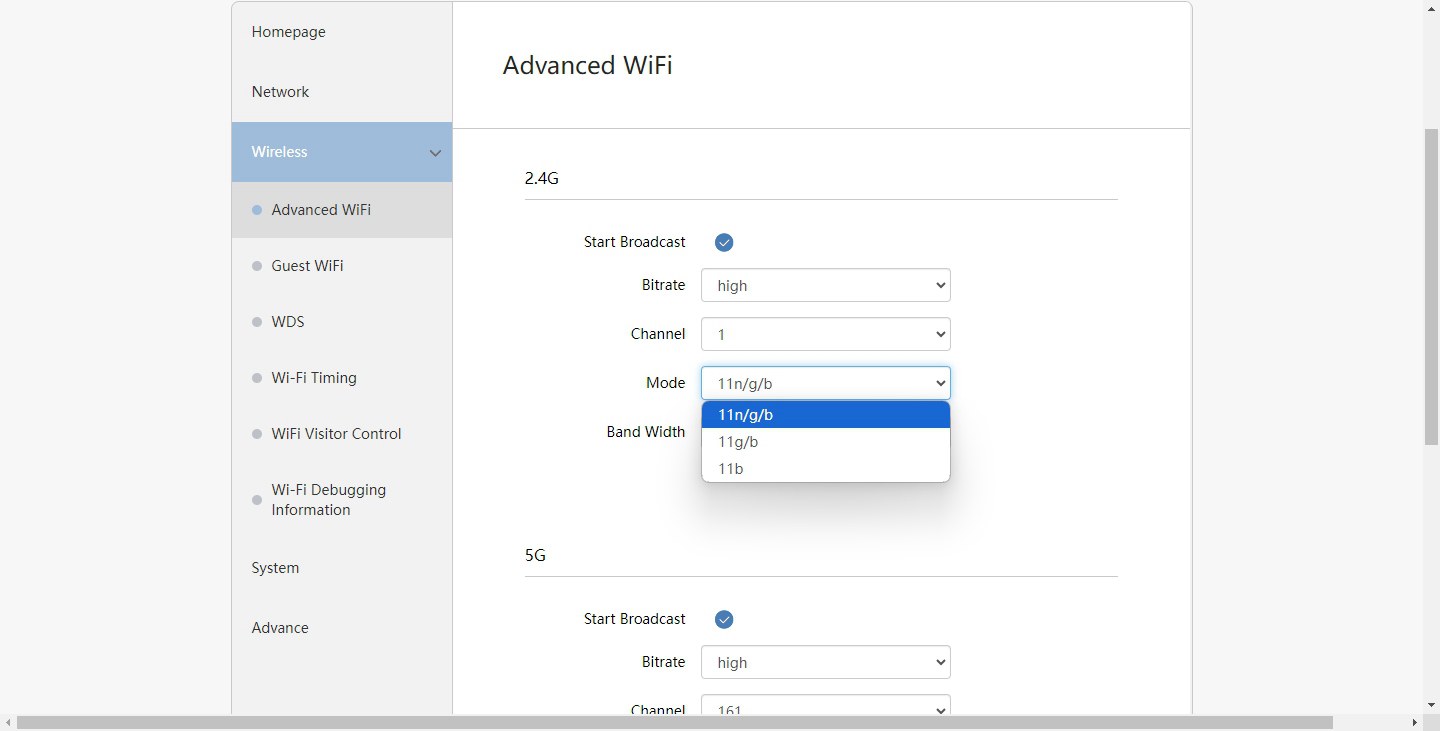Viewport: 1440px width, 731px height.
Task: Open the System menu item
Action: coord(341,568)
